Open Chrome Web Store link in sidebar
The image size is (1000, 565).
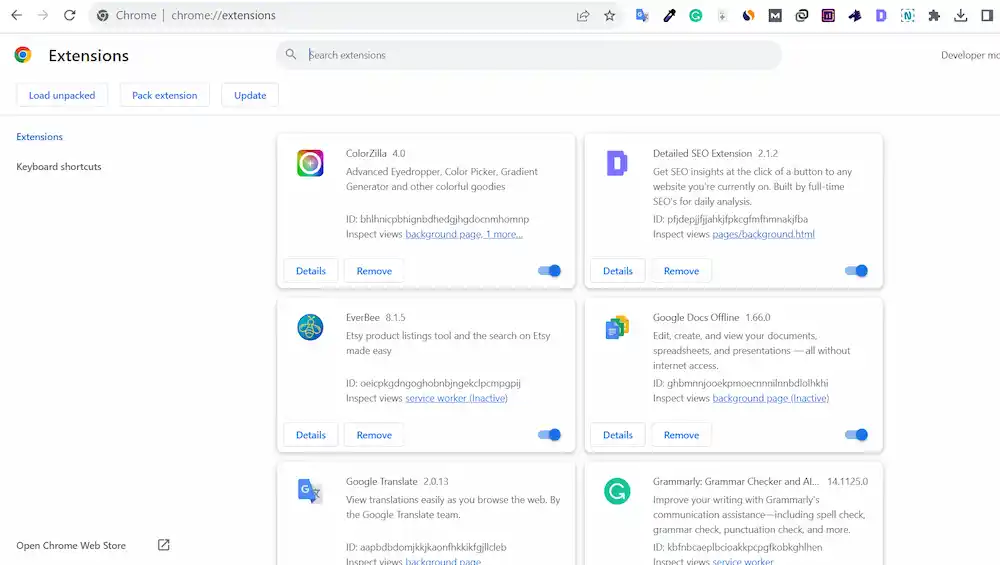pyautogui.click(x=71, y=546)
